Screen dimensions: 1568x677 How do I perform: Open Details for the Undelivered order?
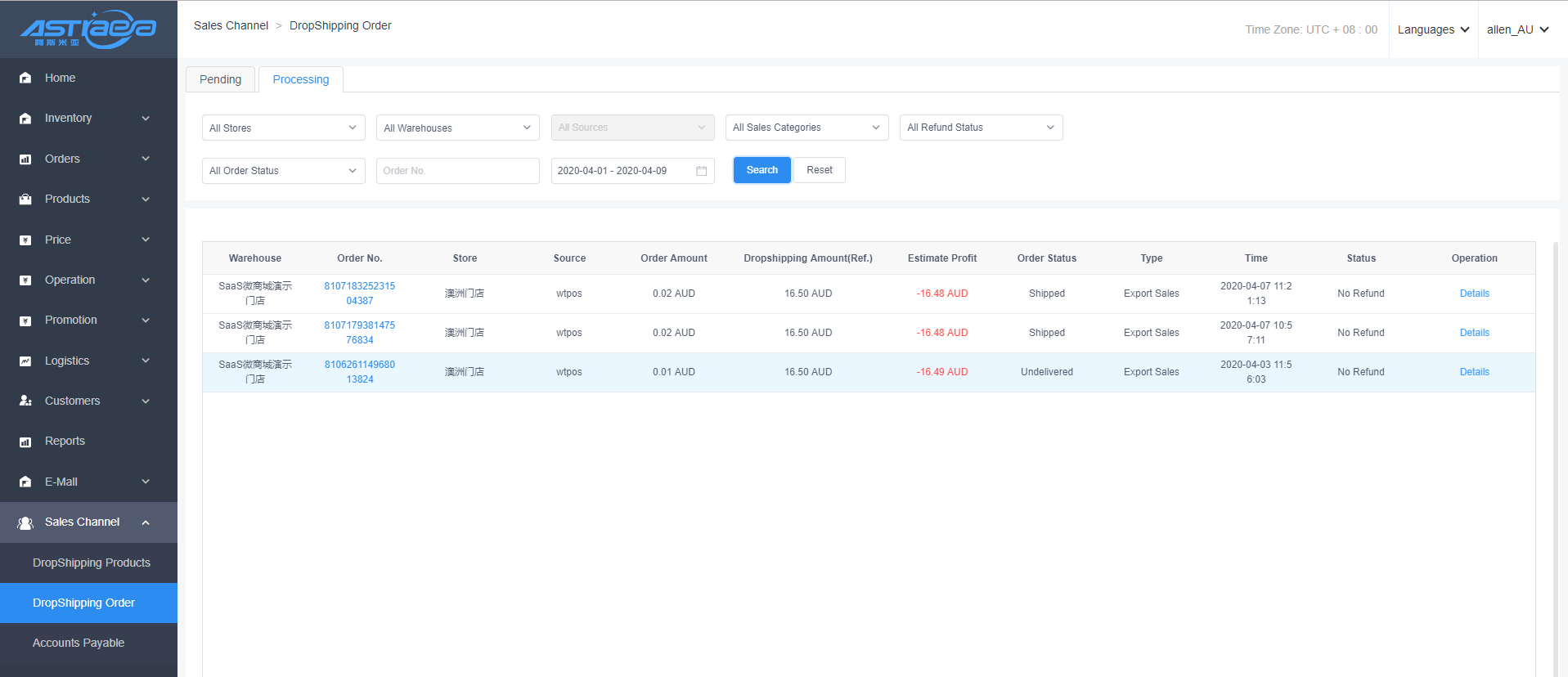click(x=1474, y=372)
